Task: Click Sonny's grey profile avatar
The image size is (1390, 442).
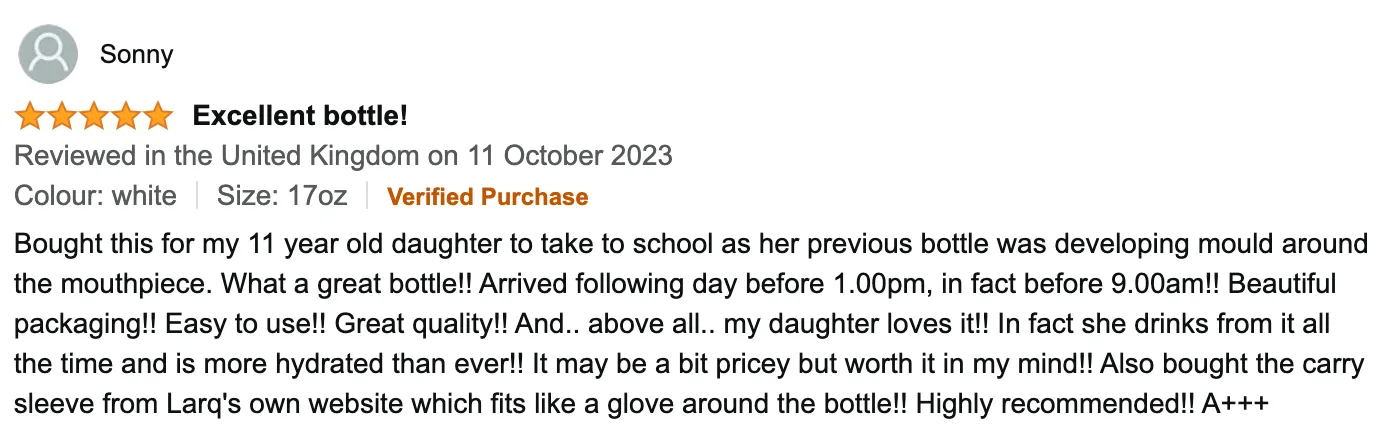Action: click(48, 54)
